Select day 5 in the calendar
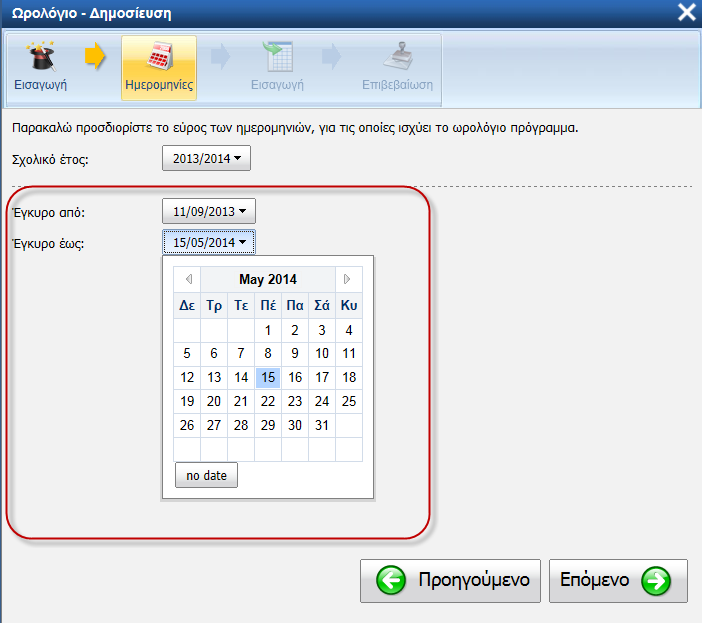Image resolution: width=702 pixels, height=623 pixels. (187, 353)
